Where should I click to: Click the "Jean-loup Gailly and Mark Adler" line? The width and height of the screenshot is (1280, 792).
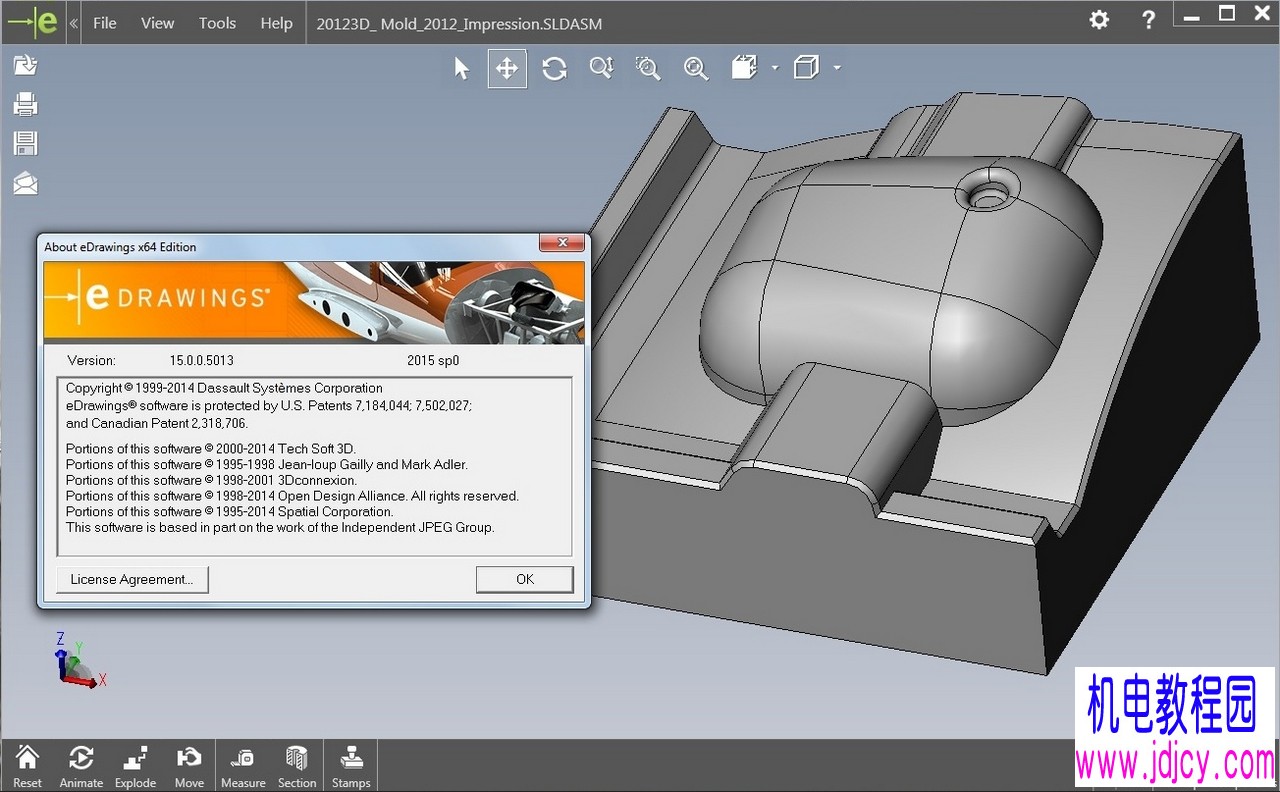267,464
